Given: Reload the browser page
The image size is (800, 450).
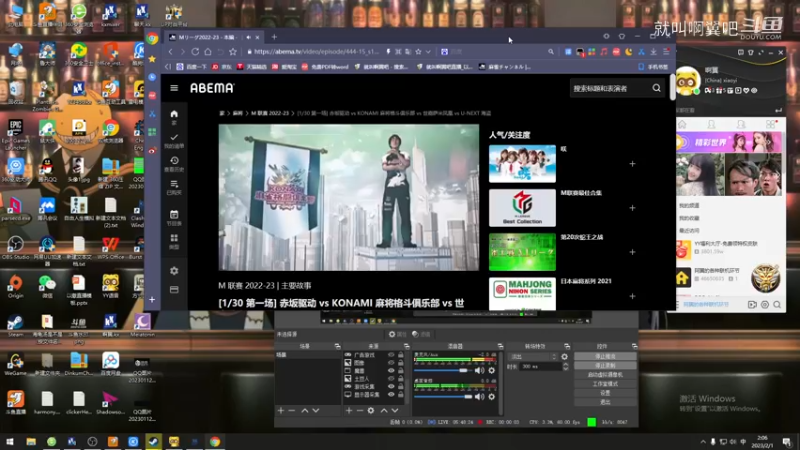Looking at the screenshot, I should (195, 52).
